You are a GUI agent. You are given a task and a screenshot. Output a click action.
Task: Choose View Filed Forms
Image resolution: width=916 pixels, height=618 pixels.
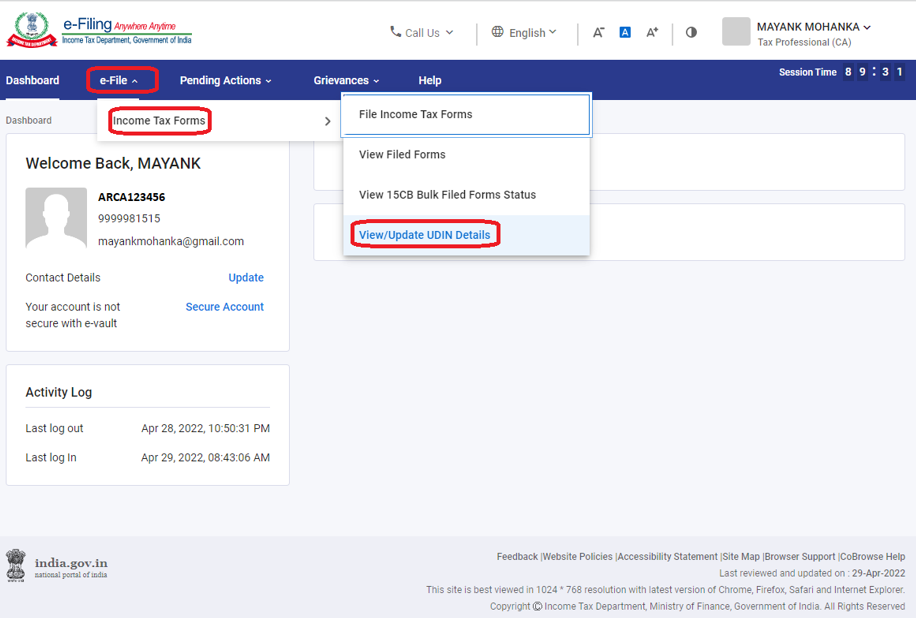tap(466, 155)
